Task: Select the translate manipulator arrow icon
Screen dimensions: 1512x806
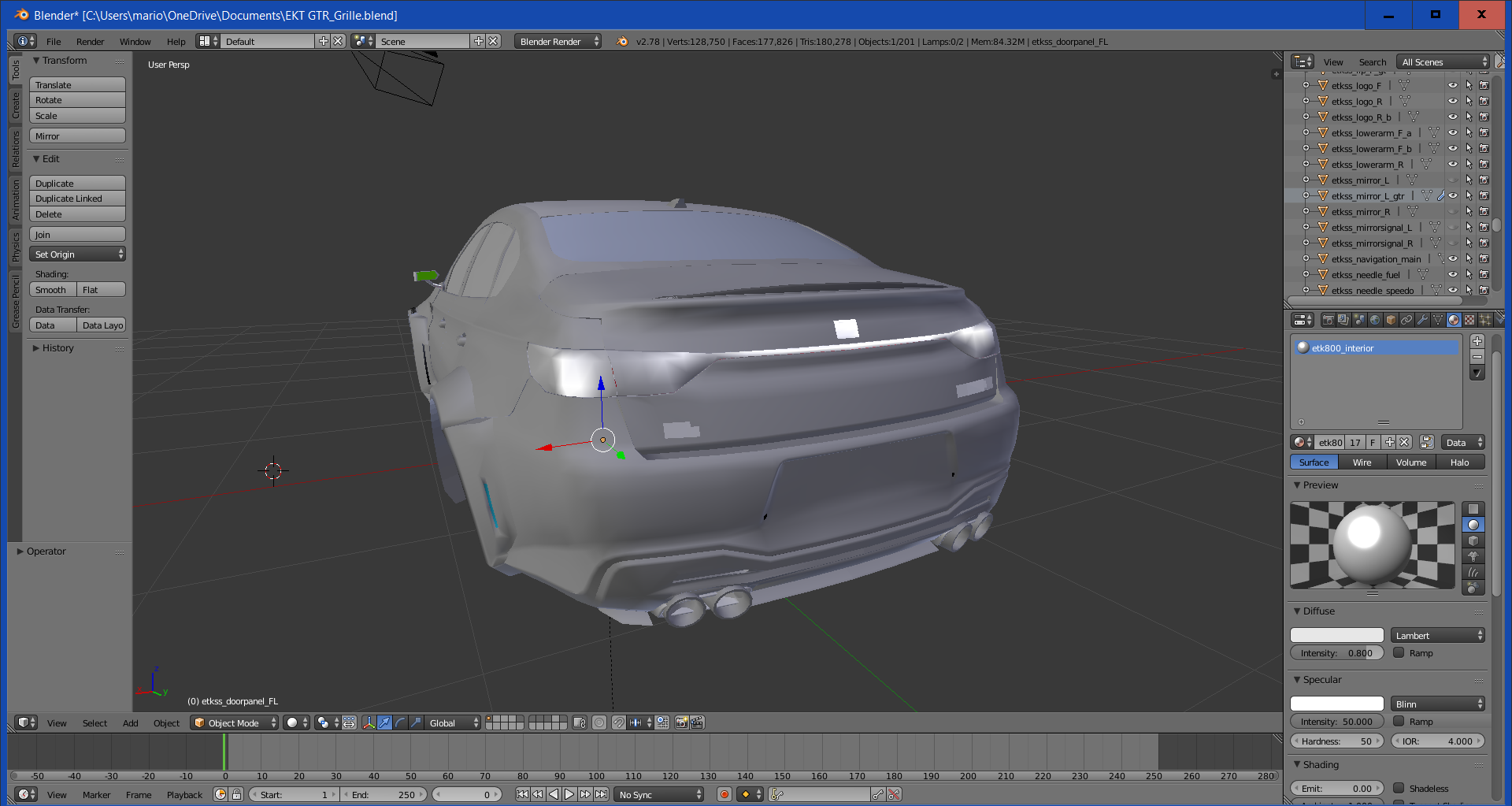Action: (384, 722)
